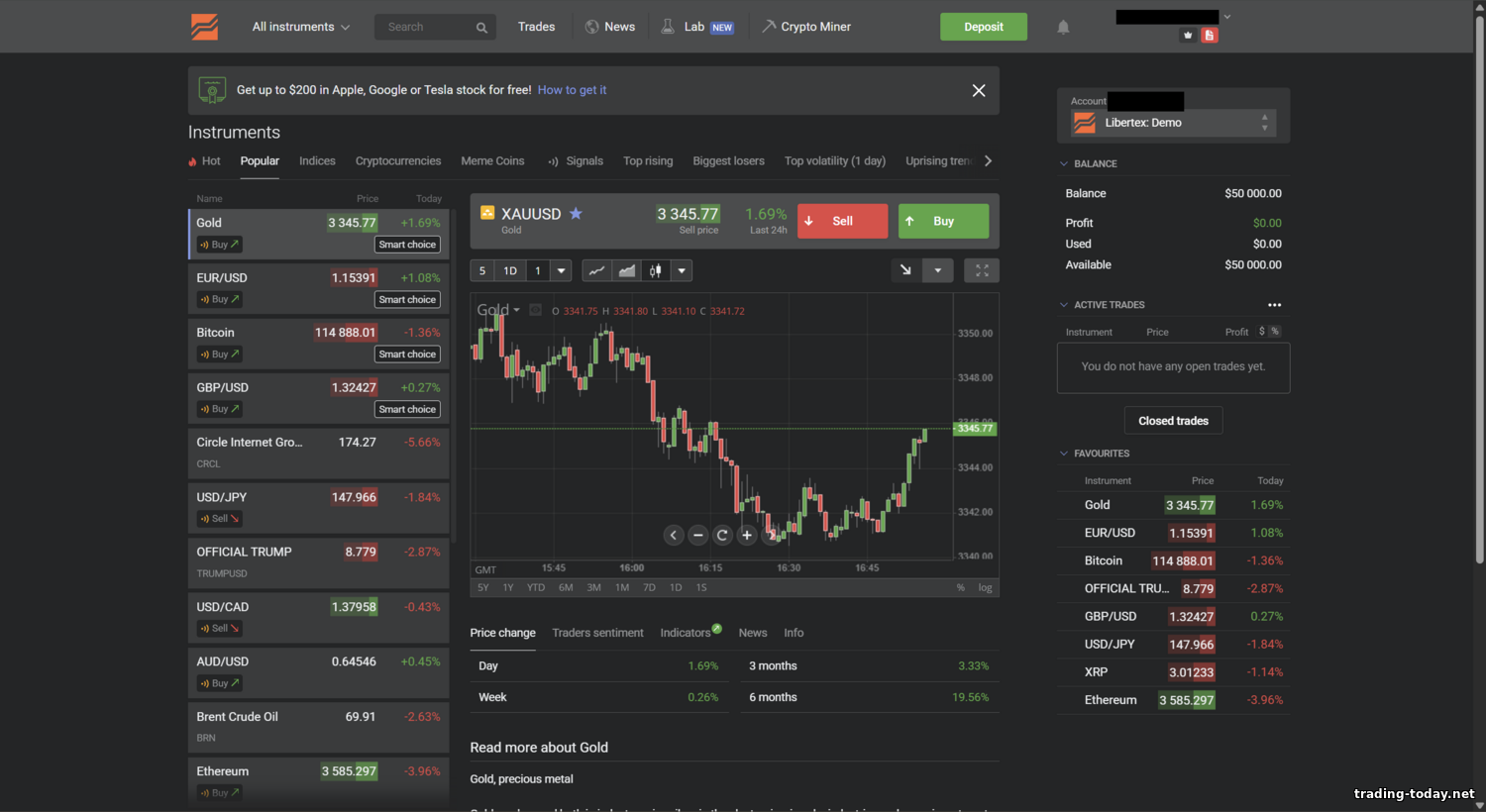The height and width of the screenshot is (812, 1486).
Task: Open the Libertex: Demo account selector
Action: tap(1173, 123)
